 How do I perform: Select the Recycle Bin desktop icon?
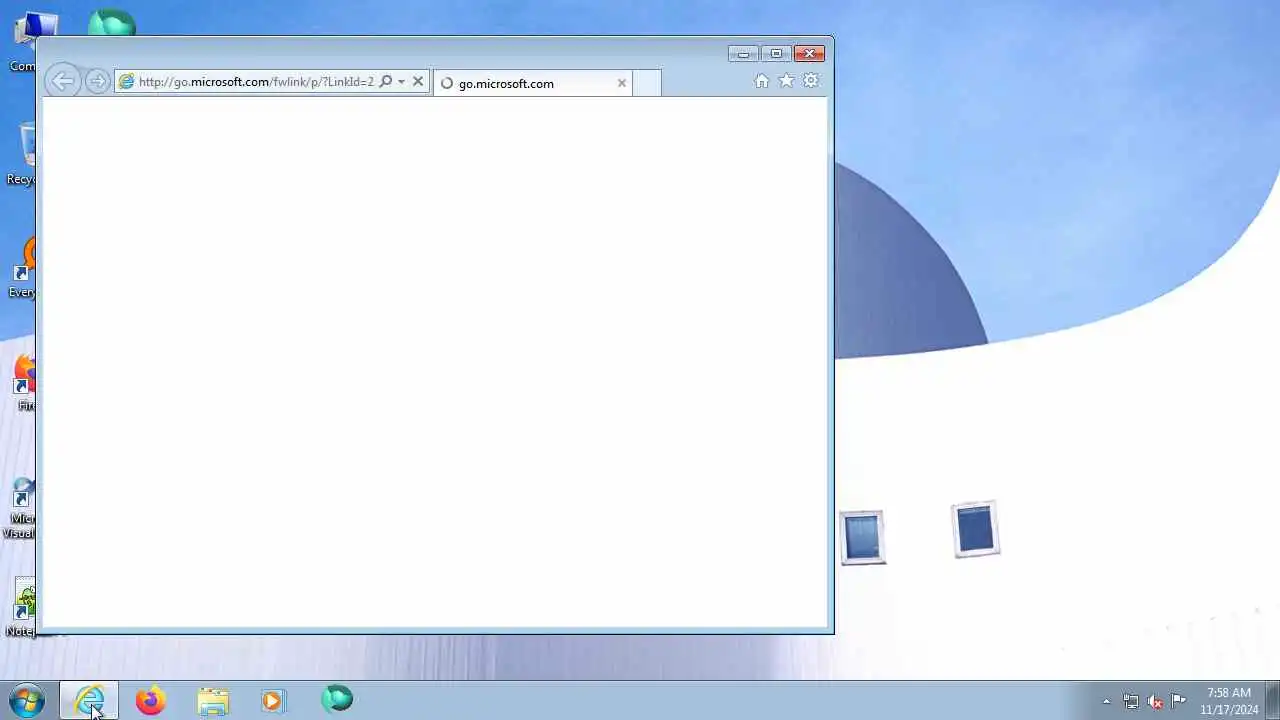pos(22,155)
